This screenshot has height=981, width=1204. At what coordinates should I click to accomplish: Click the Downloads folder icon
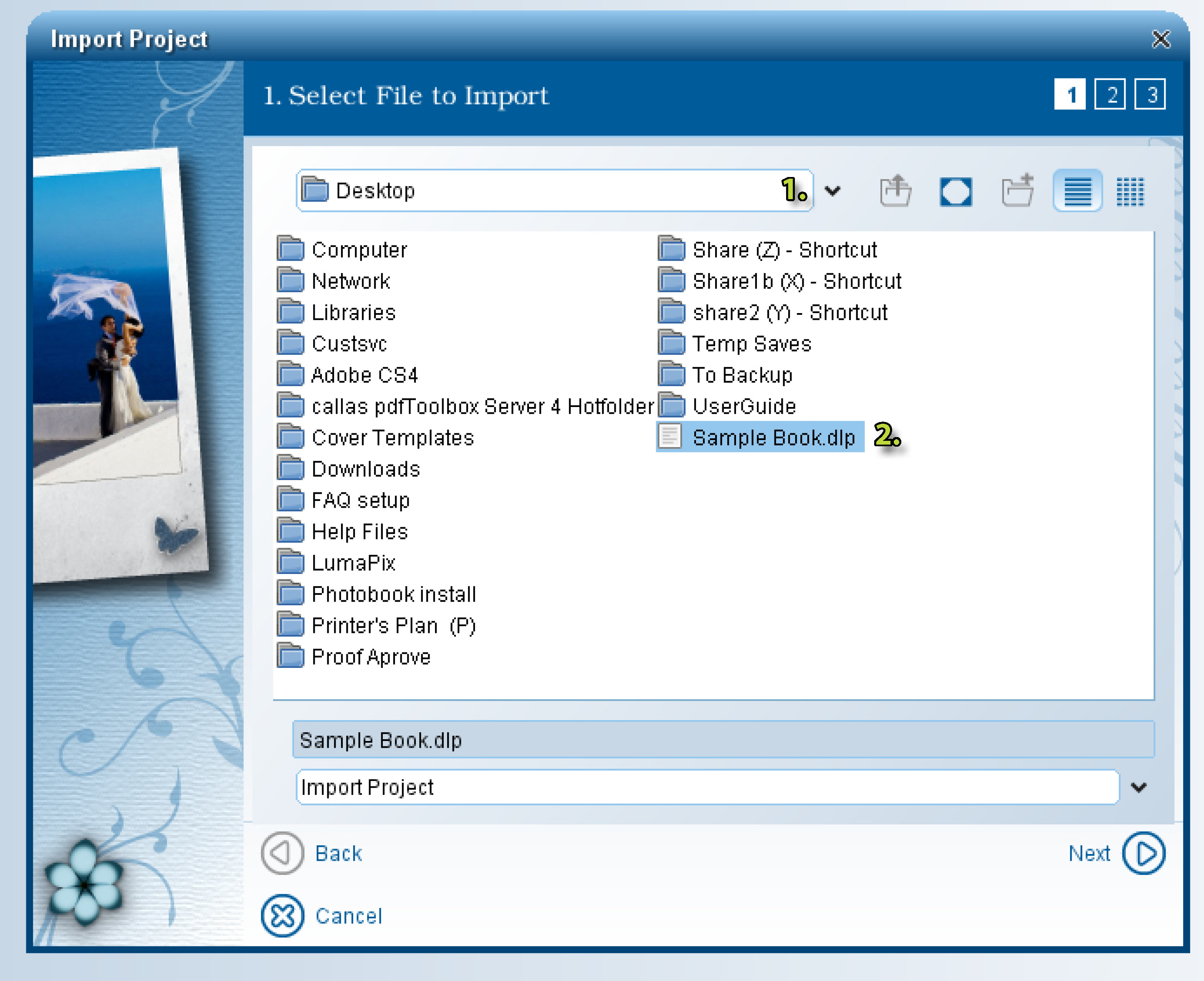[291, 468]
